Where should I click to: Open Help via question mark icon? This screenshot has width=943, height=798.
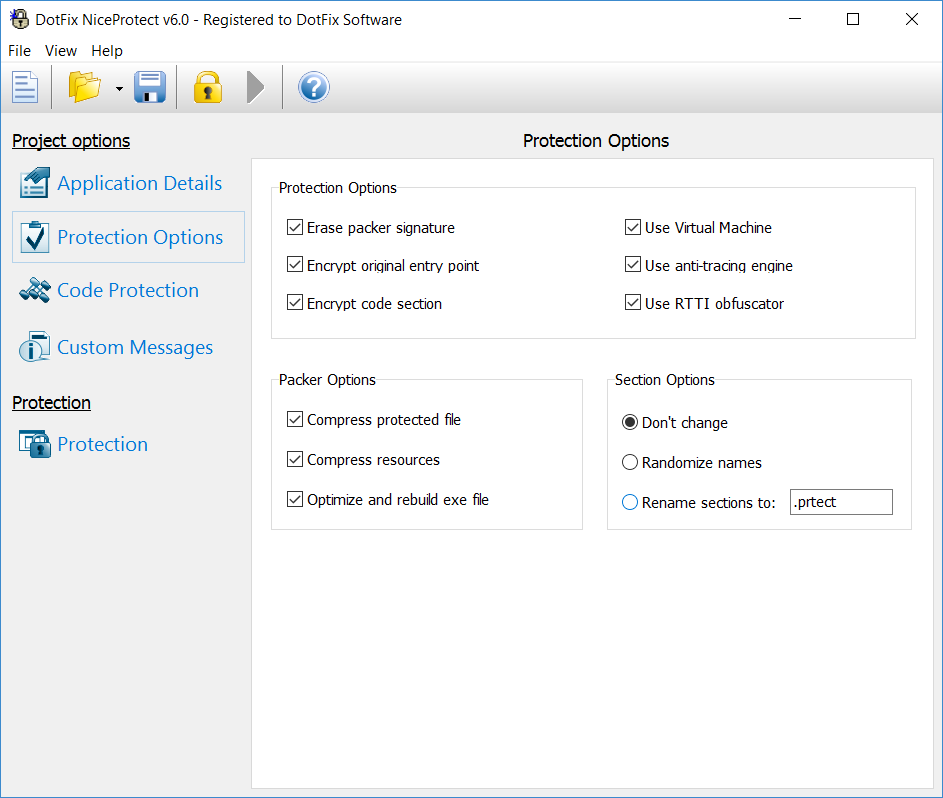point(313,88)
